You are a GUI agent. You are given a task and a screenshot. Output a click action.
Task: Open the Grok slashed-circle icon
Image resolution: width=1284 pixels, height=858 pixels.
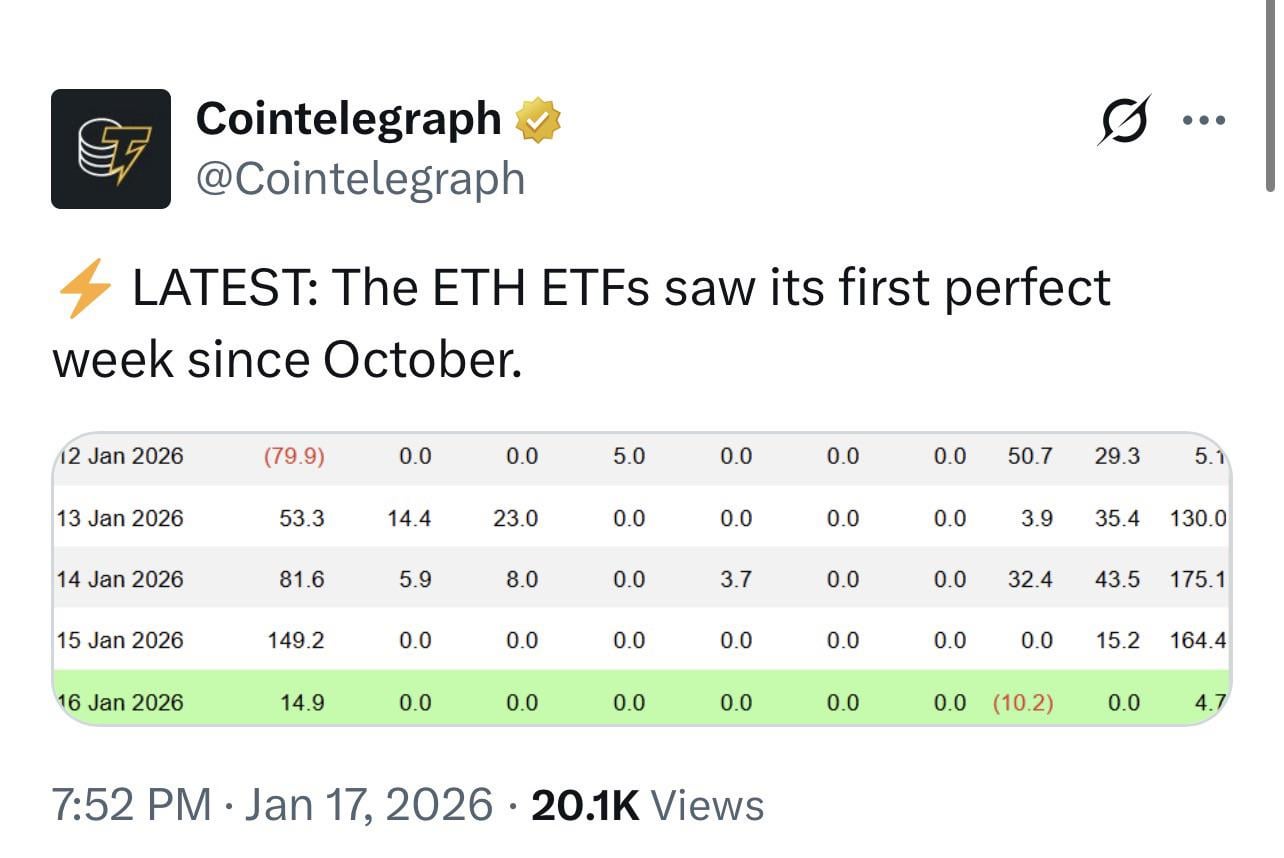coord(1125,121)
